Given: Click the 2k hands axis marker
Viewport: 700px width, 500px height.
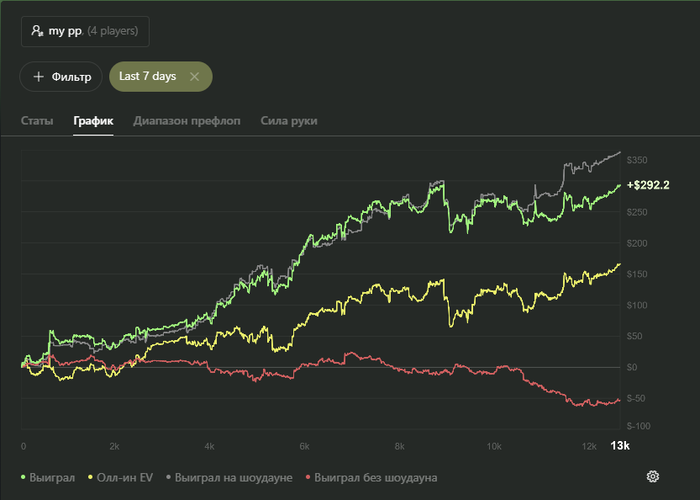Looking at the screenshot, I should click(115, 445).
